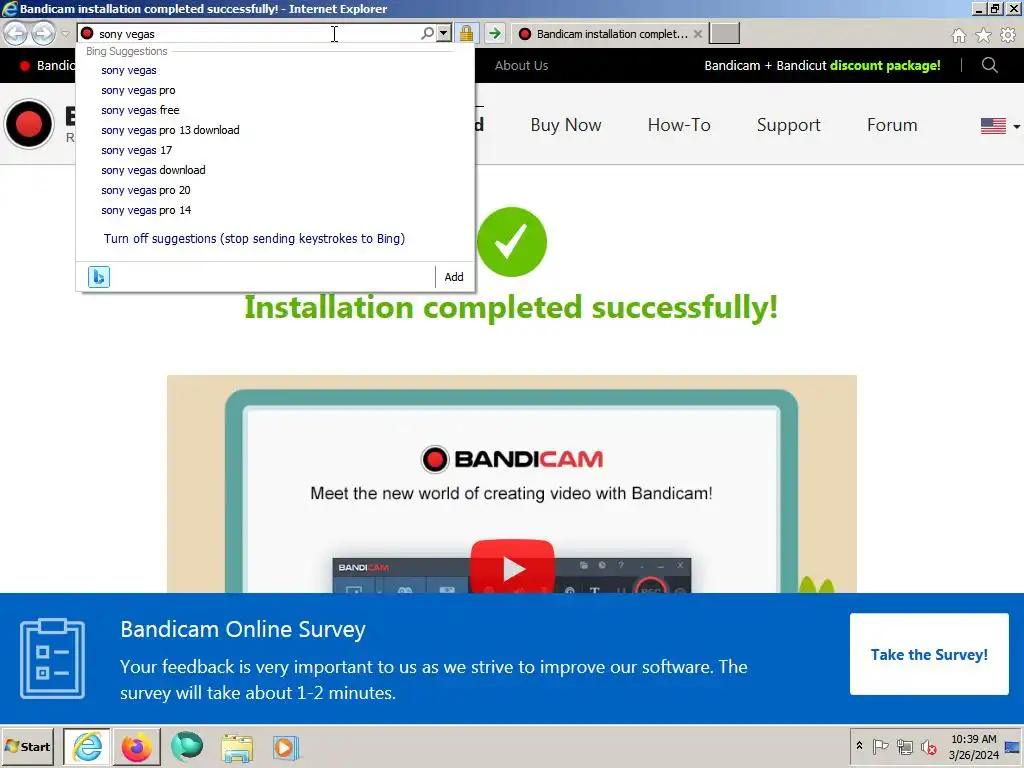This screenshot has width=1024, height=768.
Task: Click the network tray icon
Action: click(904, 746)
